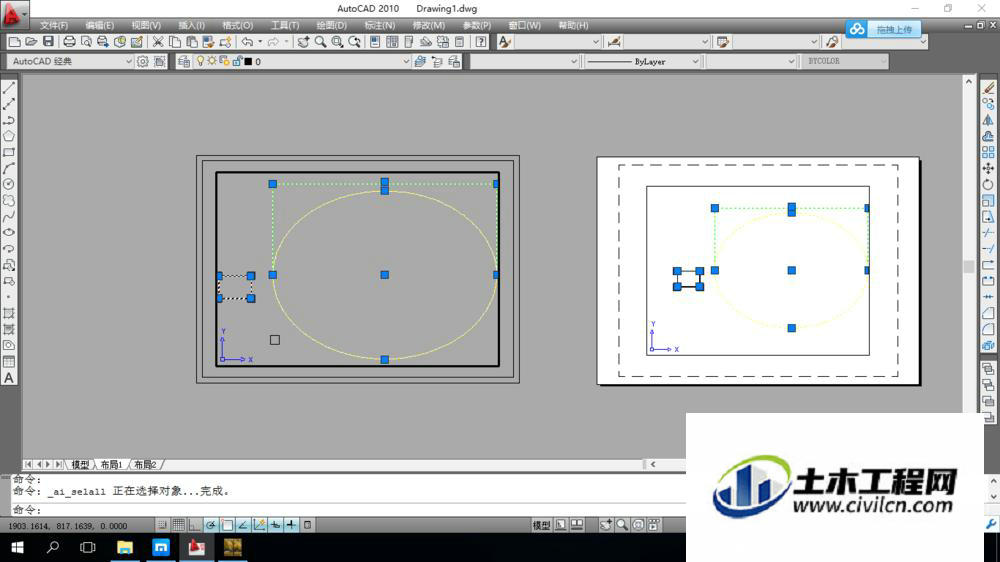Screen dimensions: 1000x562
Task: Open the 文件(F) menu
Action: point(54,26)
